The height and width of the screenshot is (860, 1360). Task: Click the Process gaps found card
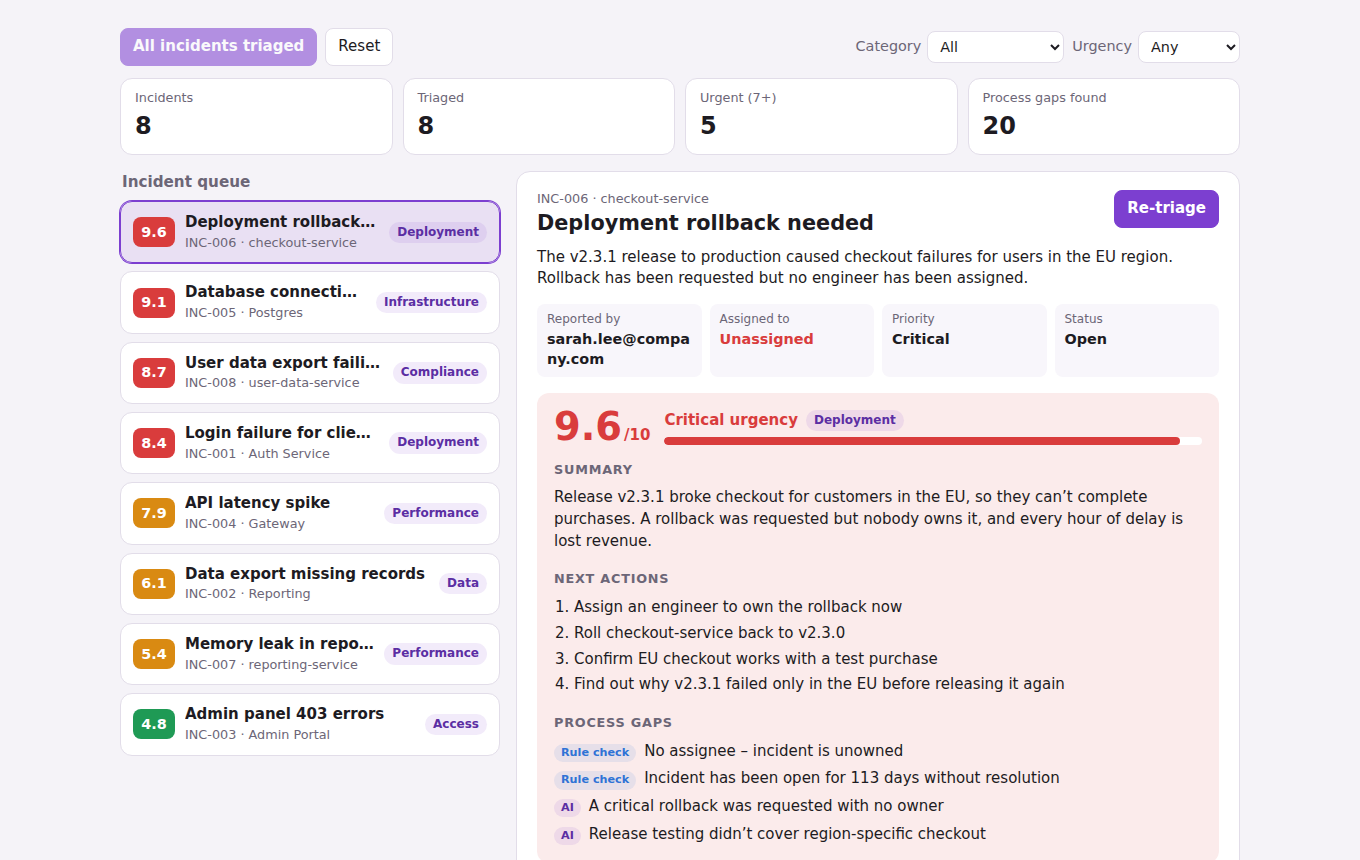(1104, 117)
